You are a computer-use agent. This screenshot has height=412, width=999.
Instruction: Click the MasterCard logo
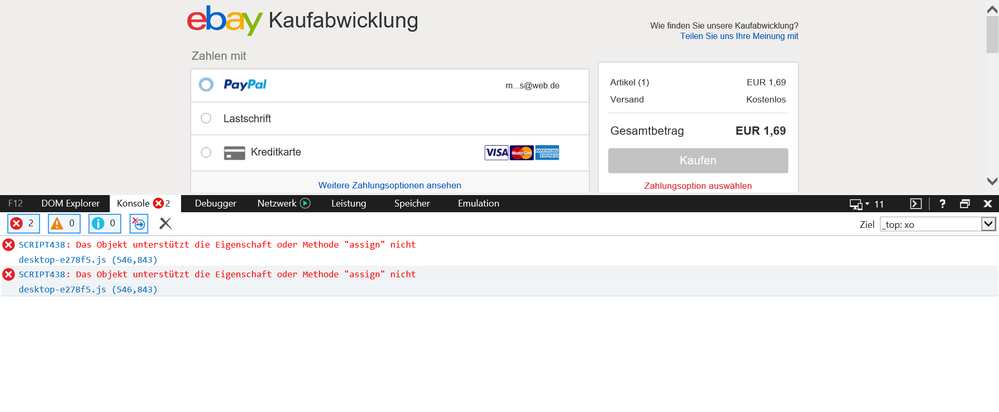pos(522,153)
